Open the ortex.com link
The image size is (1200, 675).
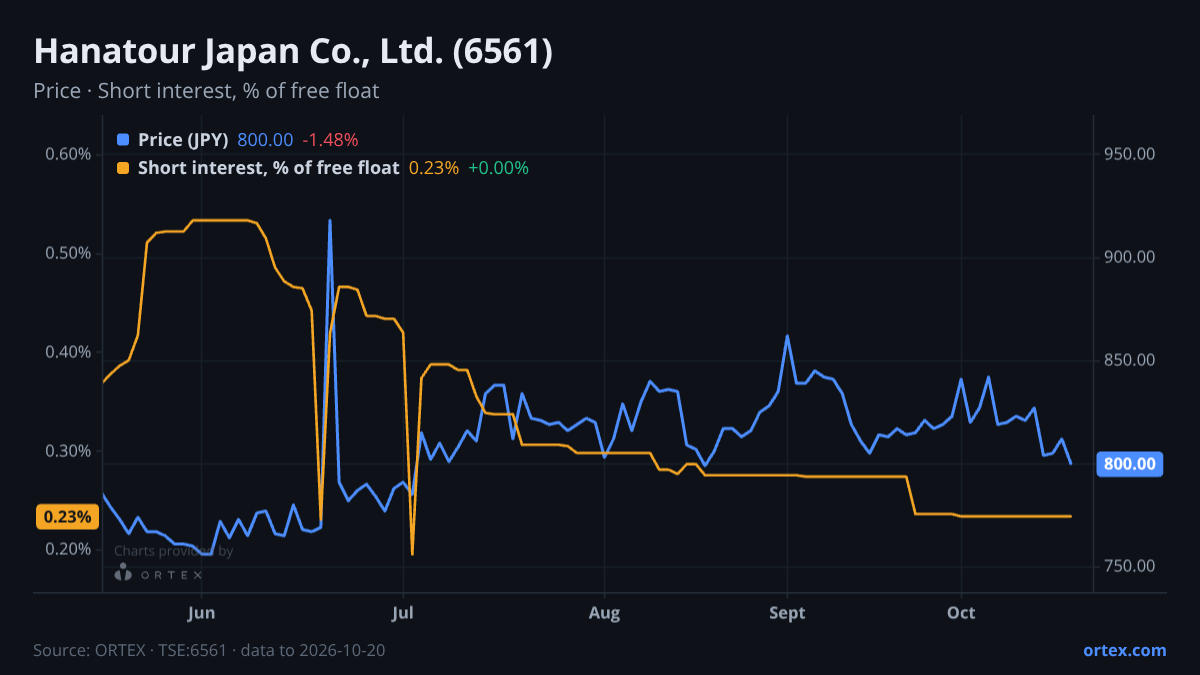1125,650
